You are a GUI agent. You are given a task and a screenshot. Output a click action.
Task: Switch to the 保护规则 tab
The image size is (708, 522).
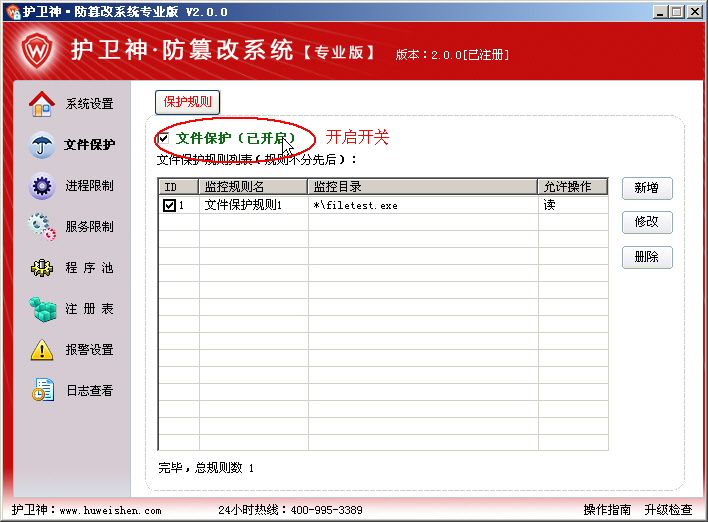coord(187,102)
